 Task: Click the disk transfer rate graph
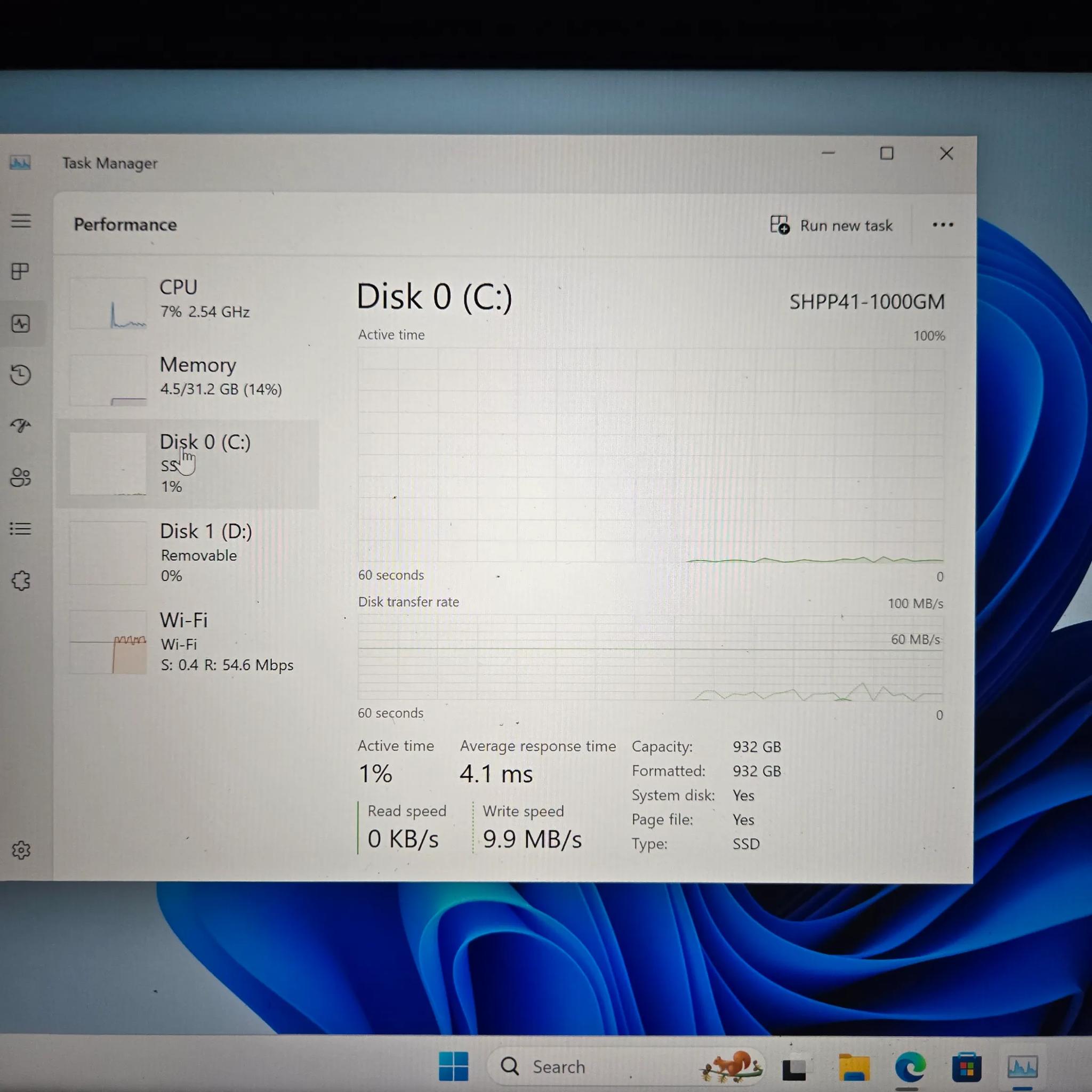point(650,659)
